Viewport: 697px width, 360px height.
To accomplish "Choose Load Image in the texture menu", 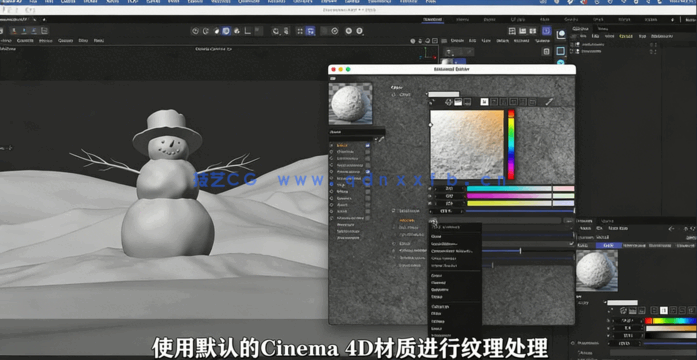I will 444,244.
